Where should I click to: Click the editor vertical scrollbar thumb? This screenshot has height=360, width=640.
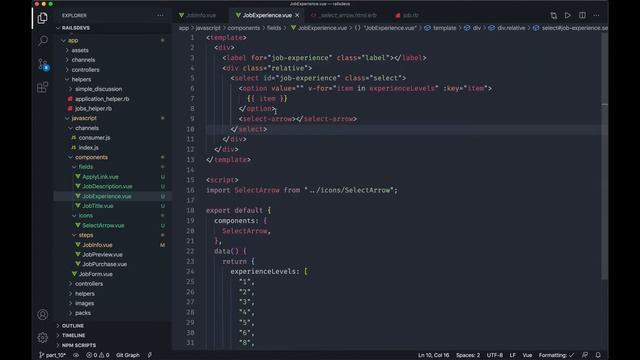[x=604, y=157]
